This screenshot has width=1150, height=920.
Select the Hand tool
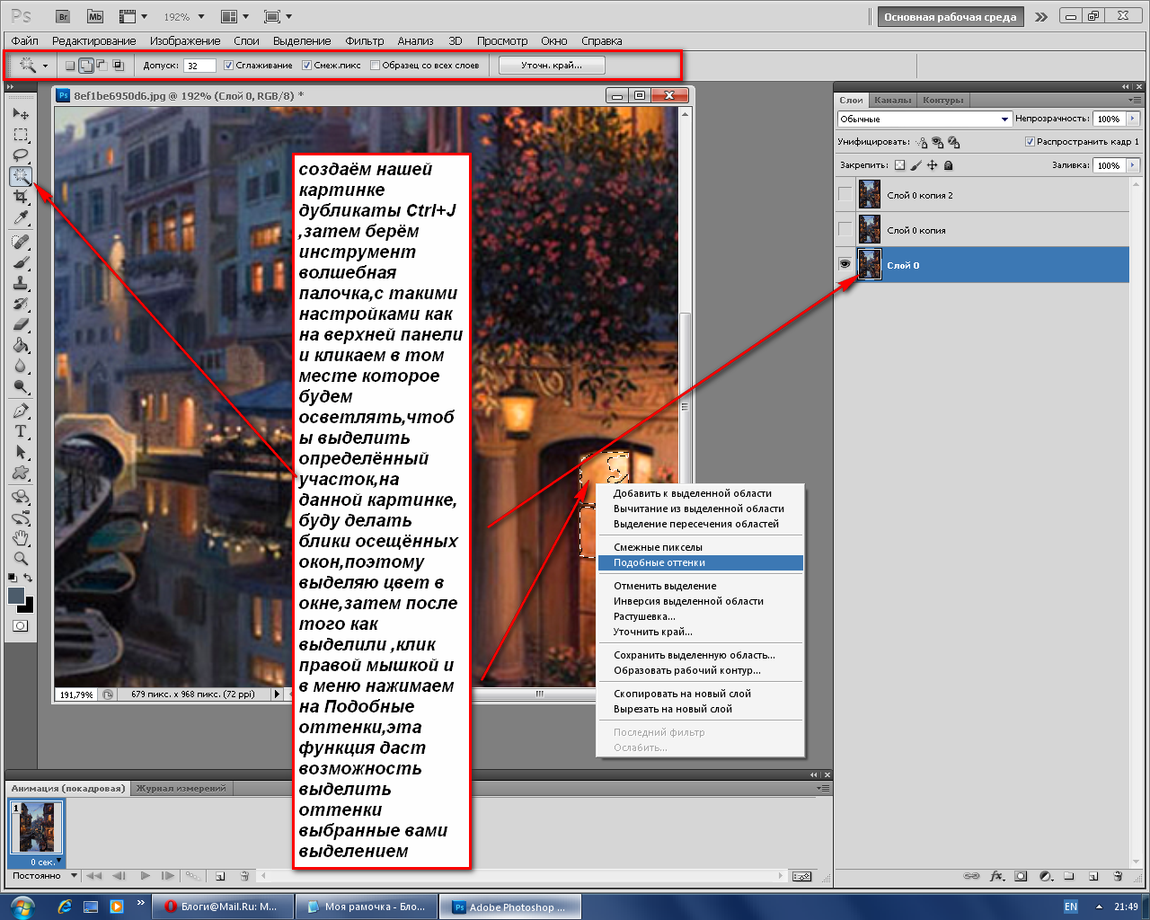pyautogui.click(x=21, y=539)
